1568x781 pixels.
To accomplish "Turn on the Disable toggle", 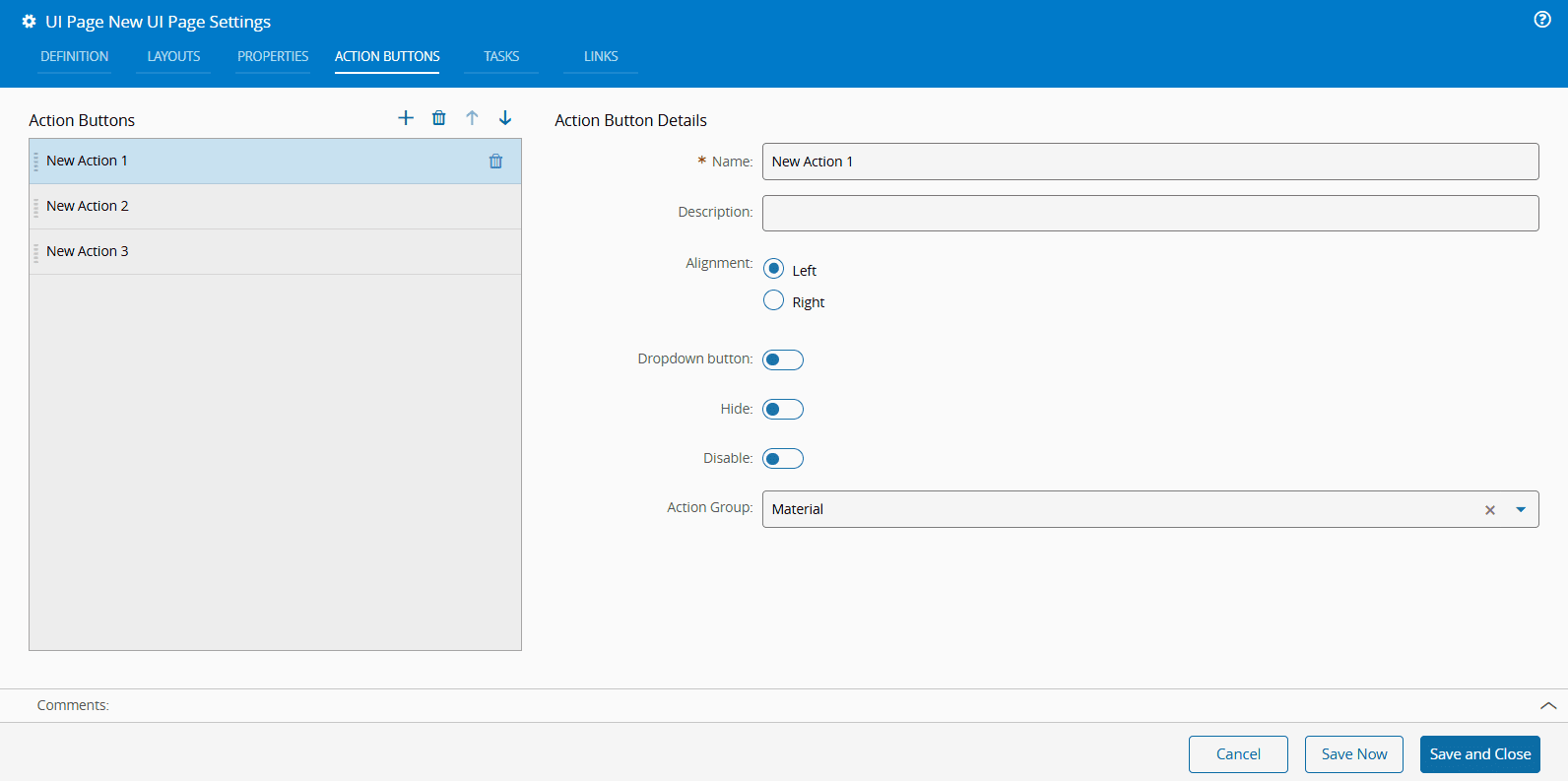I will 783,458.
